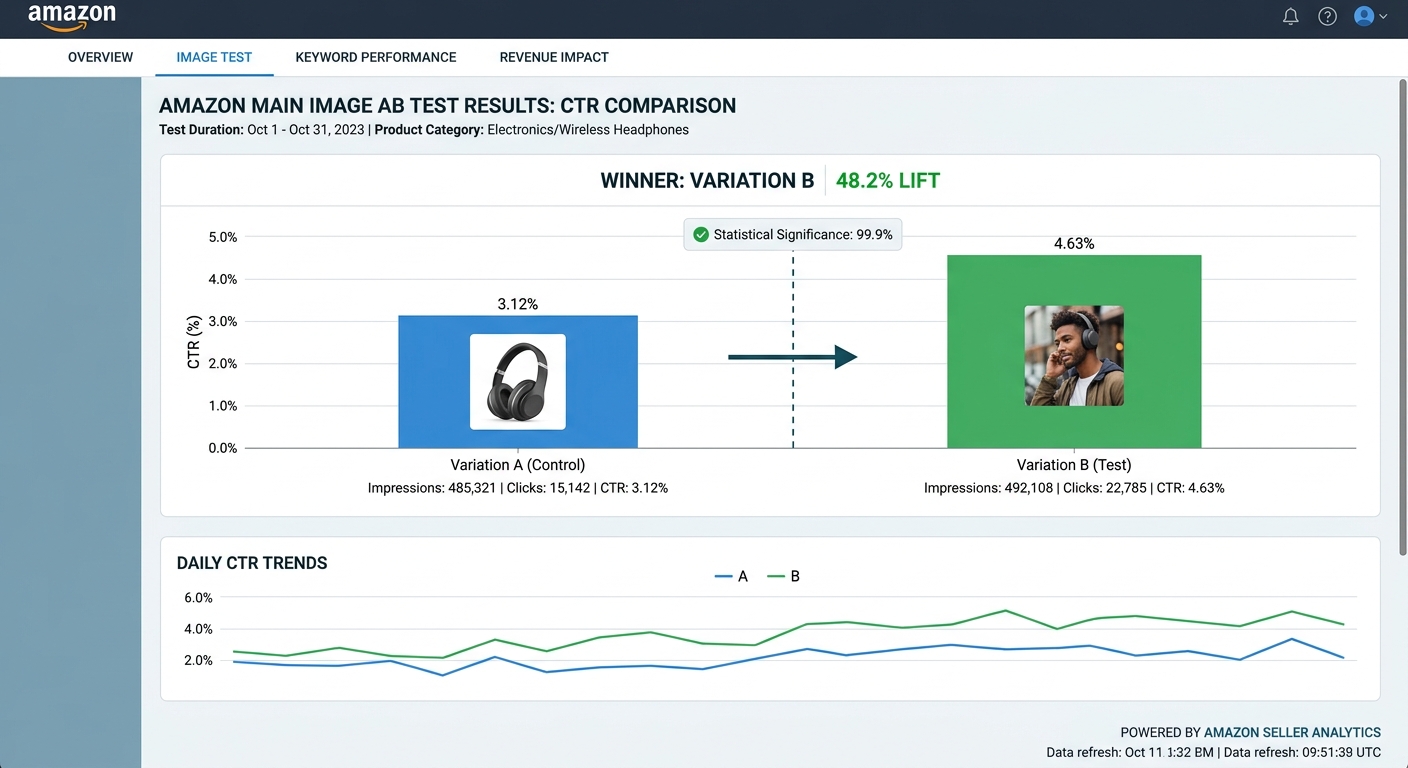Click the Variation A headphones thumbnail
1408x768 pixels.
click(518, 382)
